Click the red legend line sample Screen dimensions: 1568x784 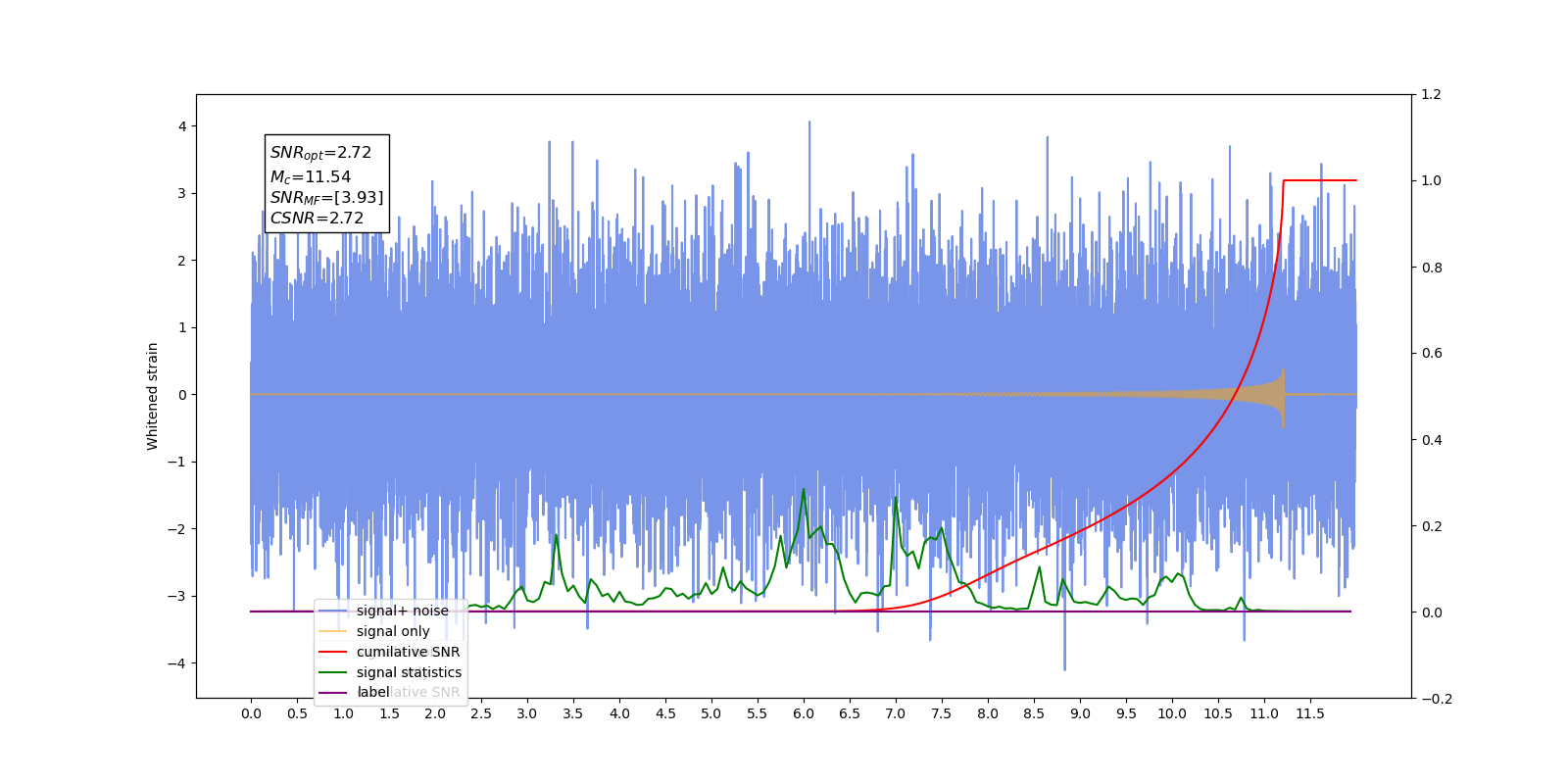tap(333, 652)
